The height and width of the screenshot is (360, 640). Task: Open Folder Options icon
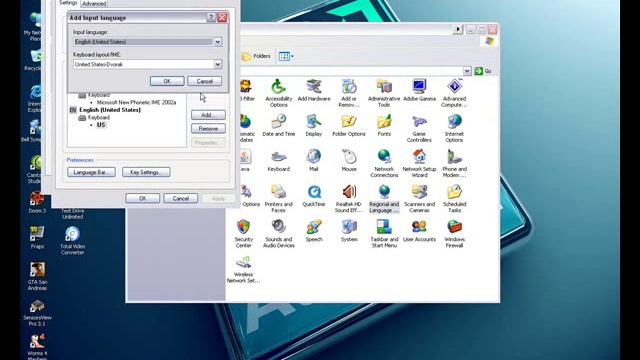point(349,125)
